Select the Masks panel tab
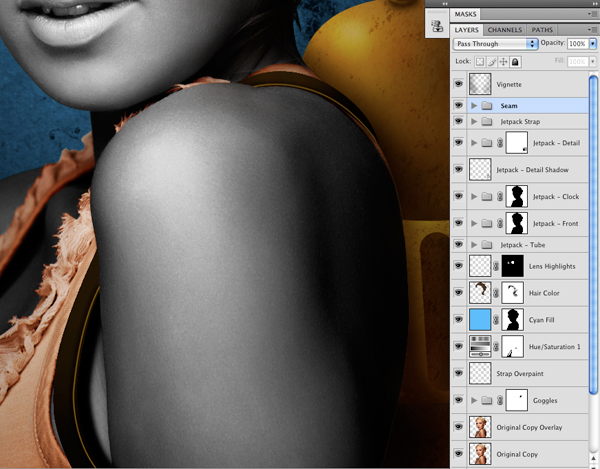The image size is (600, 469). [x=465, y=14]
